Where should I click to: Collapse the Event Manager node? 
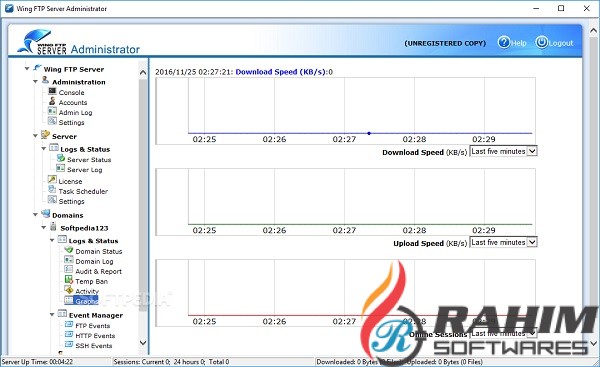pyautogui.click(x=52, y=315)
